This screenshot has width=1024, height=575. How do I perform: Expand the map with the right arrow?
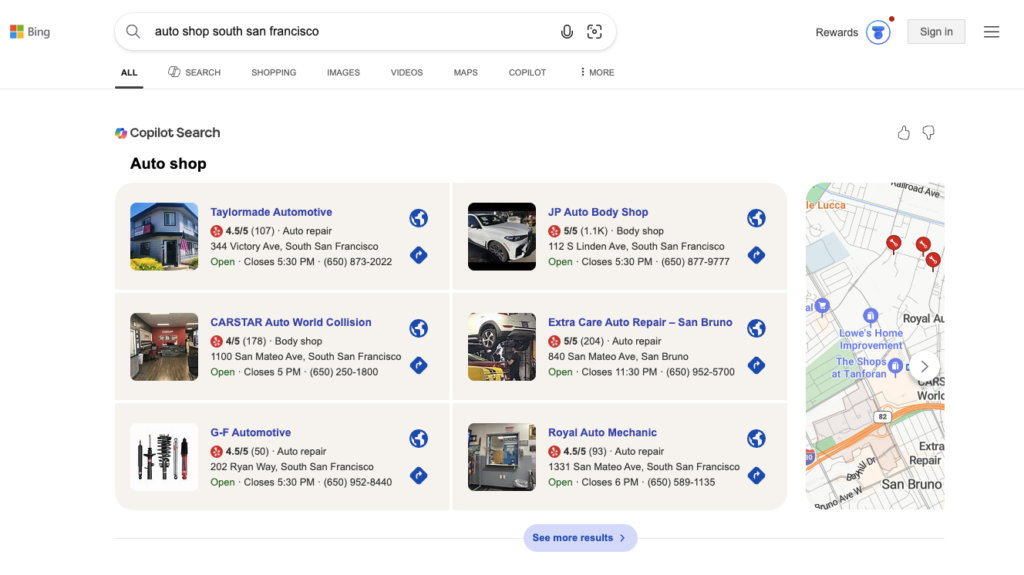[x=924, y=365]
